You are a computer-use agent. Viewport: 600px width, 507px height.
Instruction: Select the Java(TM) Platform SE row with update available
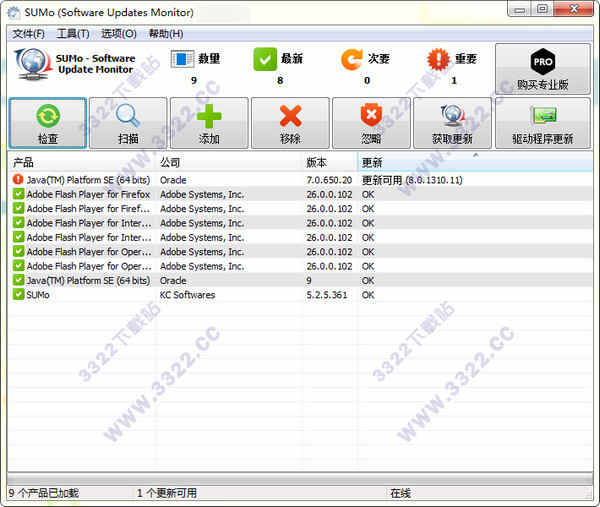pos(300,180)
